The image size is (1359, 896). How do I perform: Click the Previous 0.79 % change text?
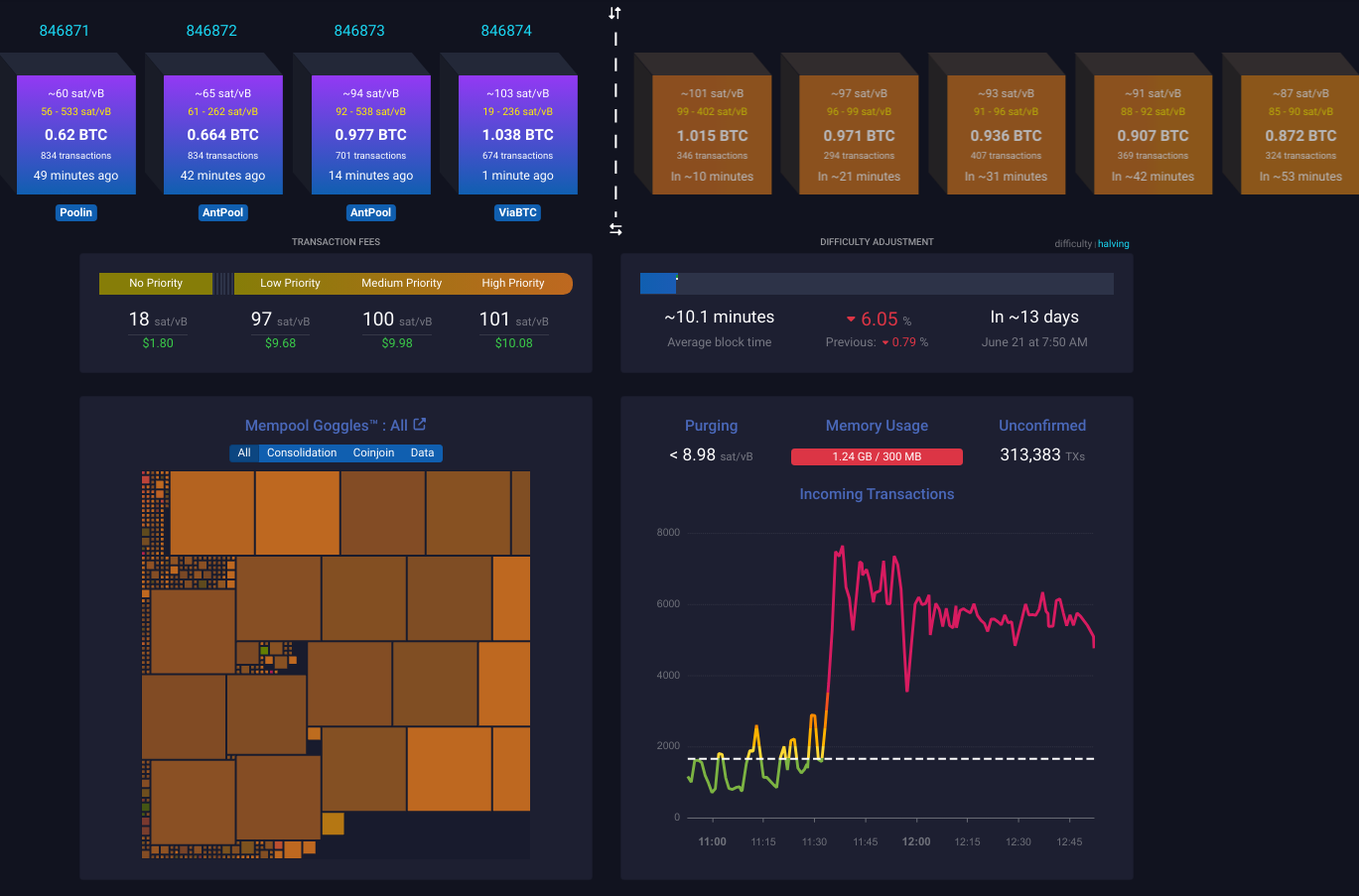pyautogui.click(x=877, y=342)
